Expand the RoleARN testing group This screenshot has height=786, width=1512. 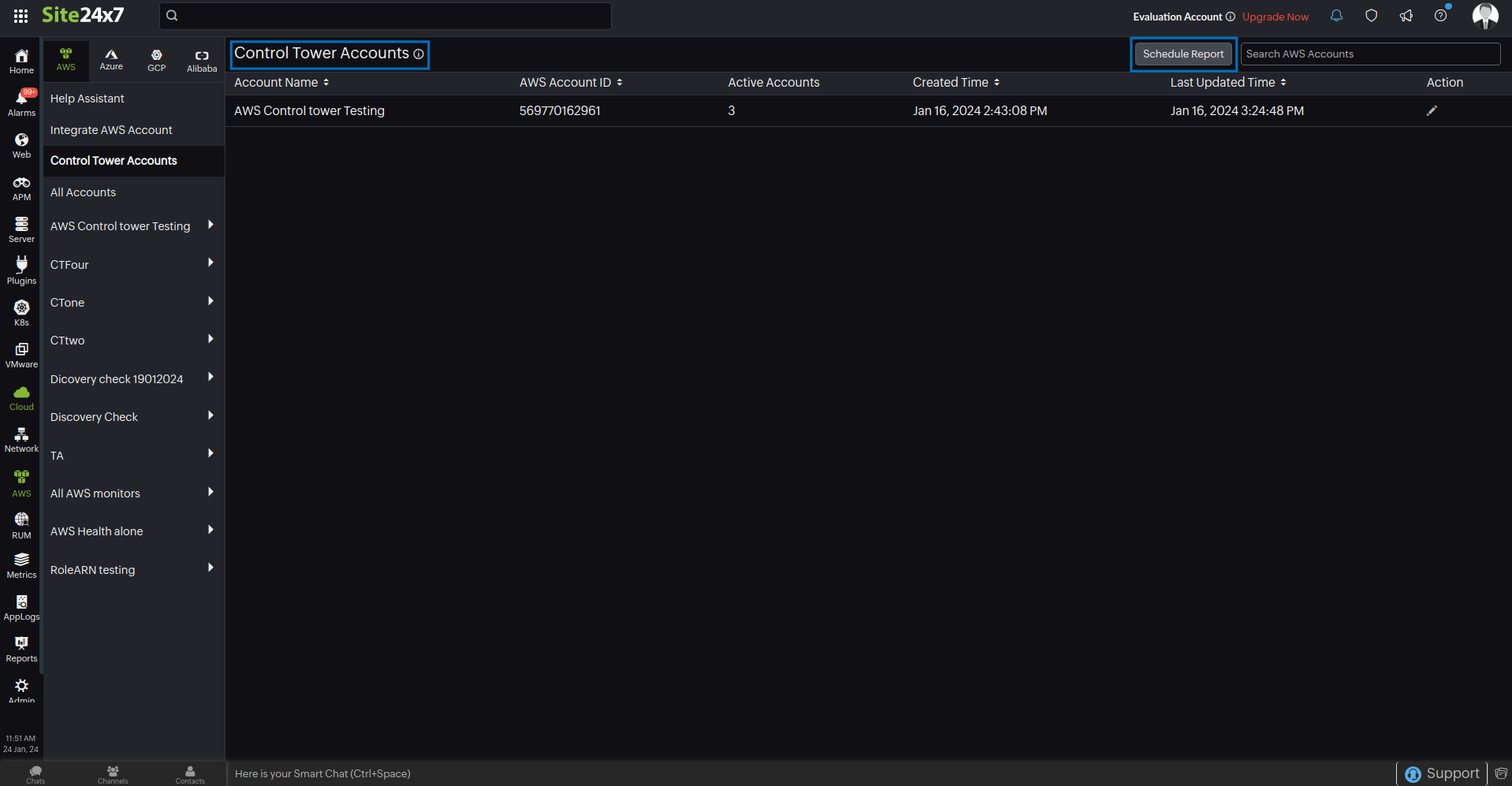210,568
